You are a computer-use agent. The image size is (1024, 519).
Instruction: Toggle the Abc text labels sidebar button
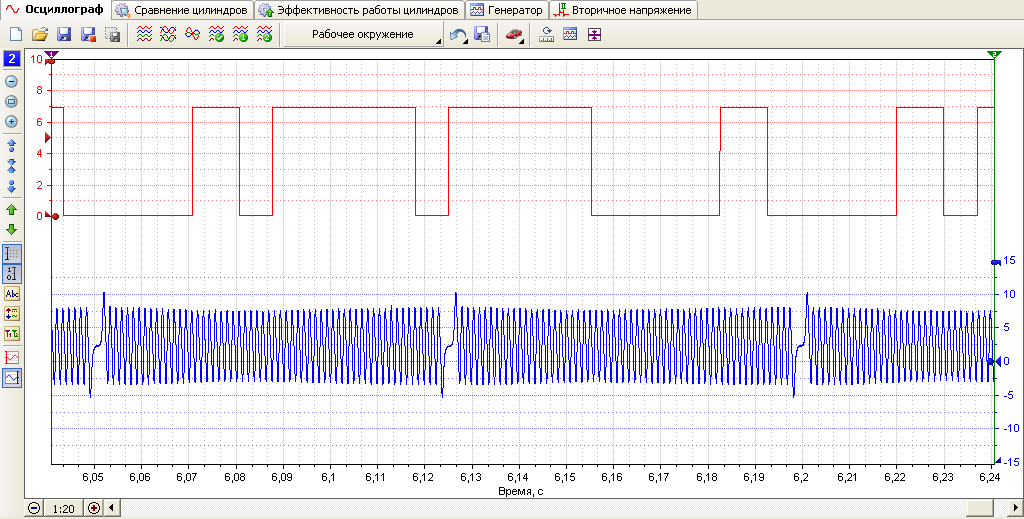coord(12,294)
